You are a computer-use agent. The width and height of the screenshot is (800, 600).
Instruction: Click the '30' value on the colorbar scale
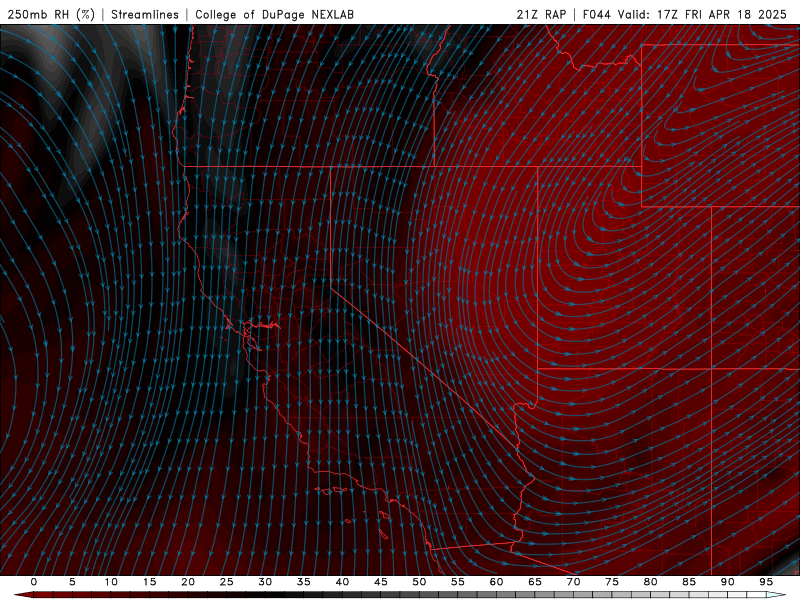point(265,582)
